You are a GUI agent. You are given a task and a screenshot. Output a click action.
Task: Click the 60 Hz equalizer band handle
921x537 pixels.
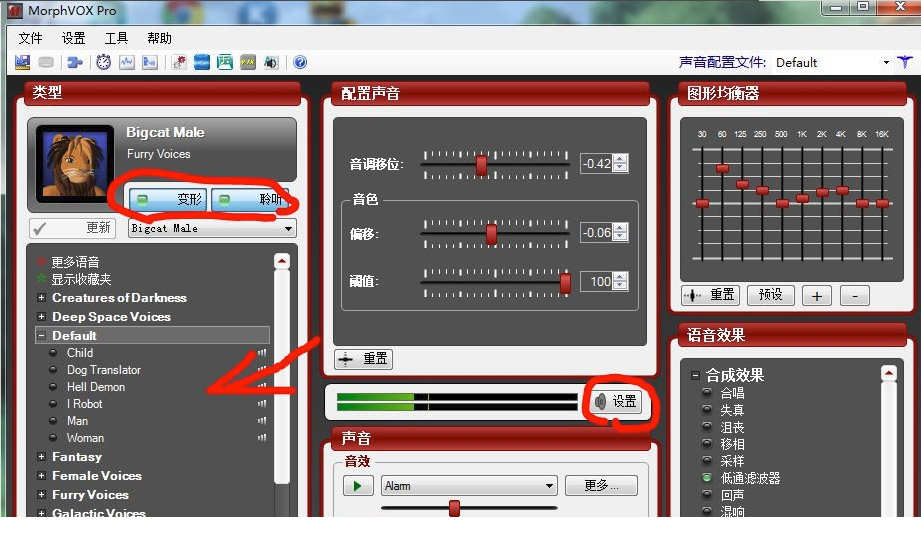pos(722,169)
